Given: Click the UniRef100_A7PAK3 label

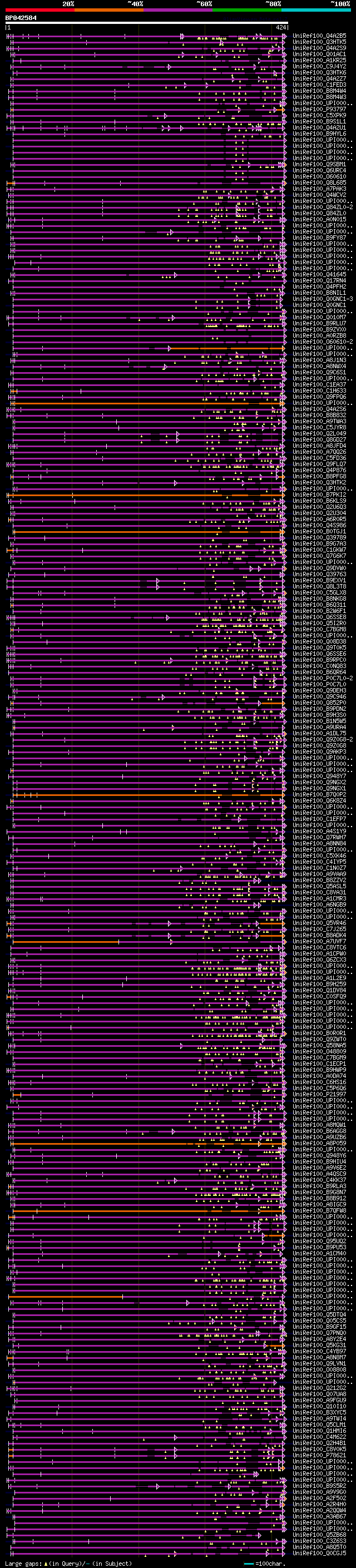Looking at the screenshot, I should 319,189.
